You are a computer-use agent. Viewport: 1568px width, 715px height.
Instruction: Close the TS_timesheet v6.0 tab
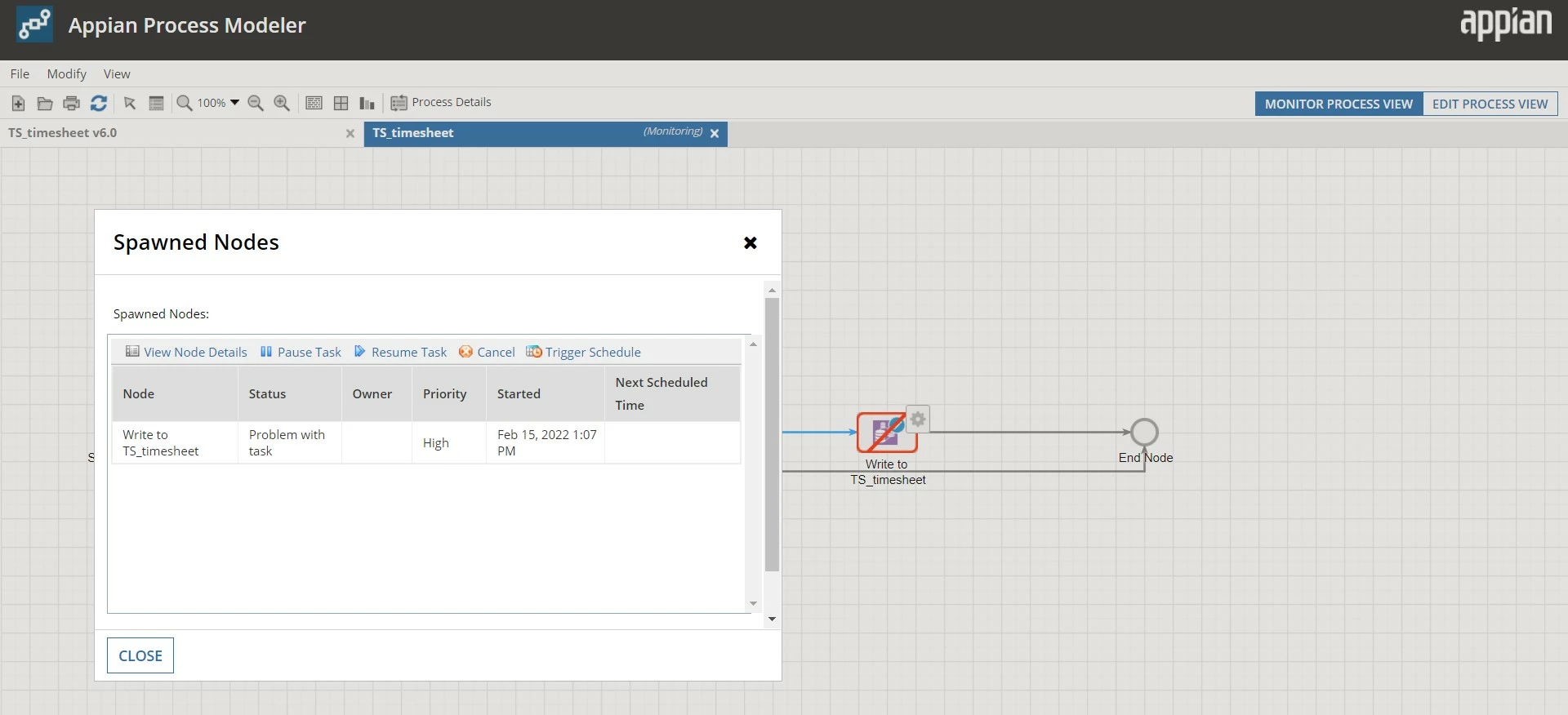point(350,133)
